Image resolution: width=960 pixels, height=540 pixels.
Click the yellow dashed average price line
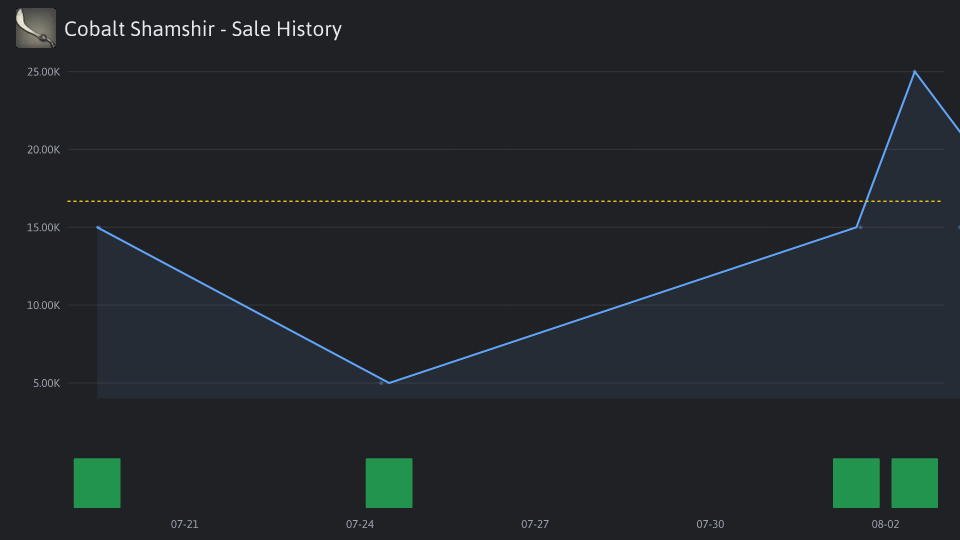coord(504,201)
